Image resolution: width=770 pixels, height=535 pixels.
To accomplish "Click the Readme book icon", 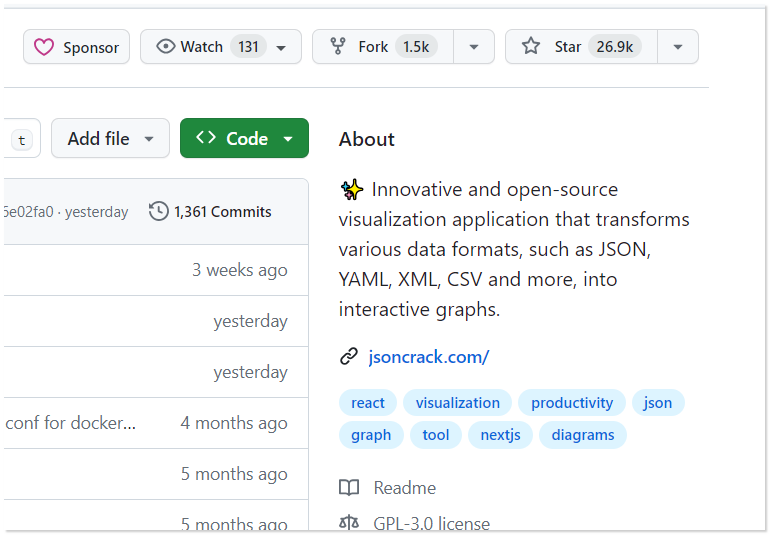I will (349, 488).
